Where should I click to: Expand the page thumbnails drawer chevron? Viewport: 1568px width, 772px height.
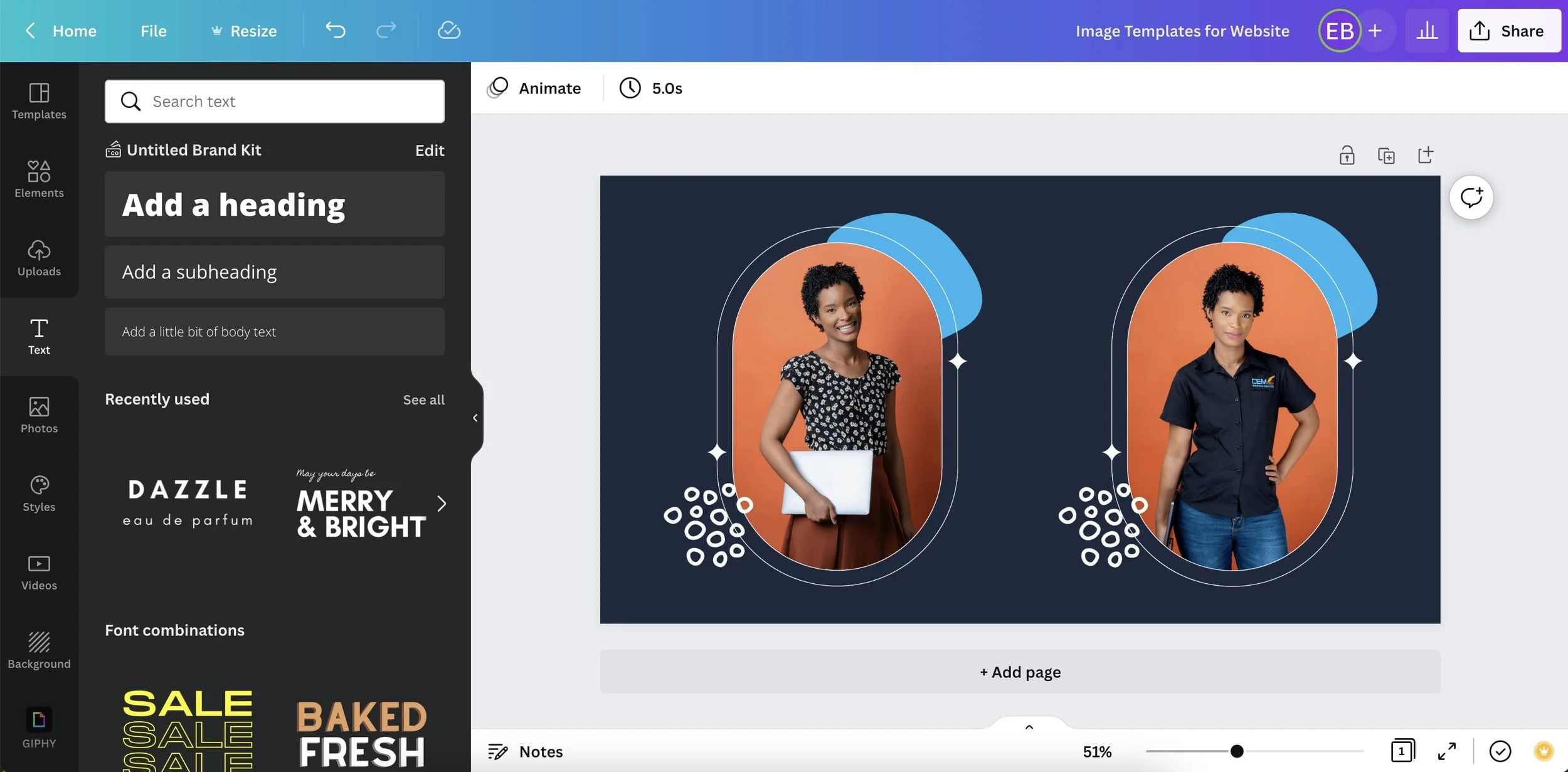point(1029,727)
